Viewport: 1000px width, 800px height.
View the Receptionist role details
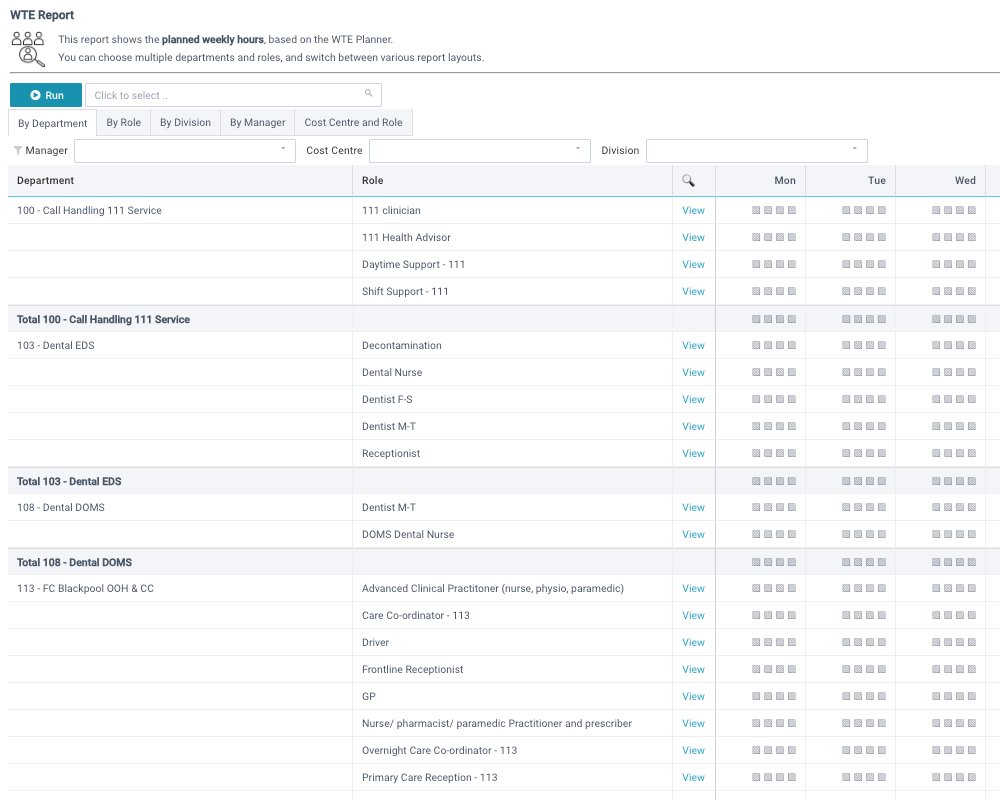pos(693,454)
